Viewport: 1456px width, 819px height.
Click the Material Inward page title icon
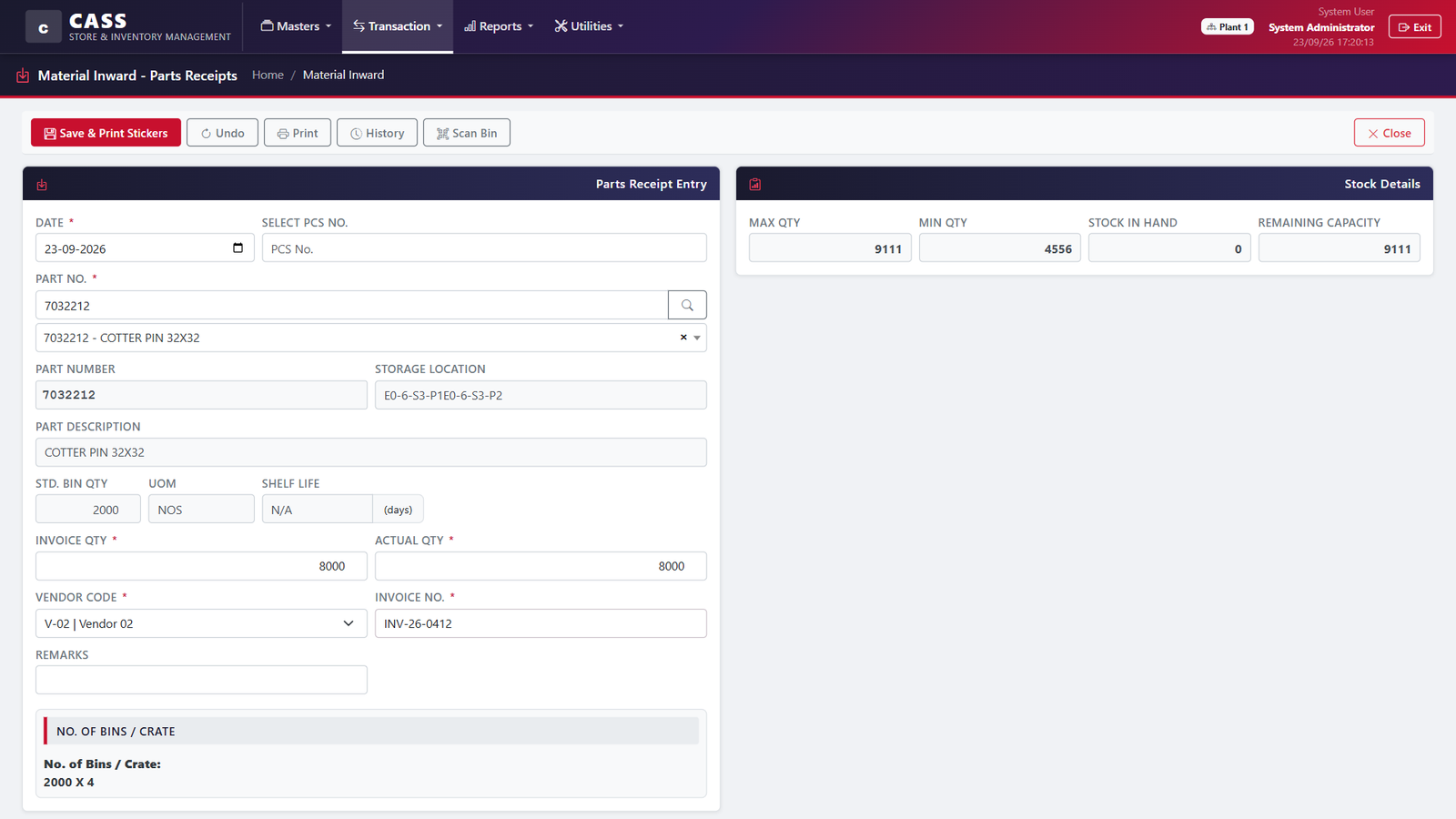(x=23, y=76)
